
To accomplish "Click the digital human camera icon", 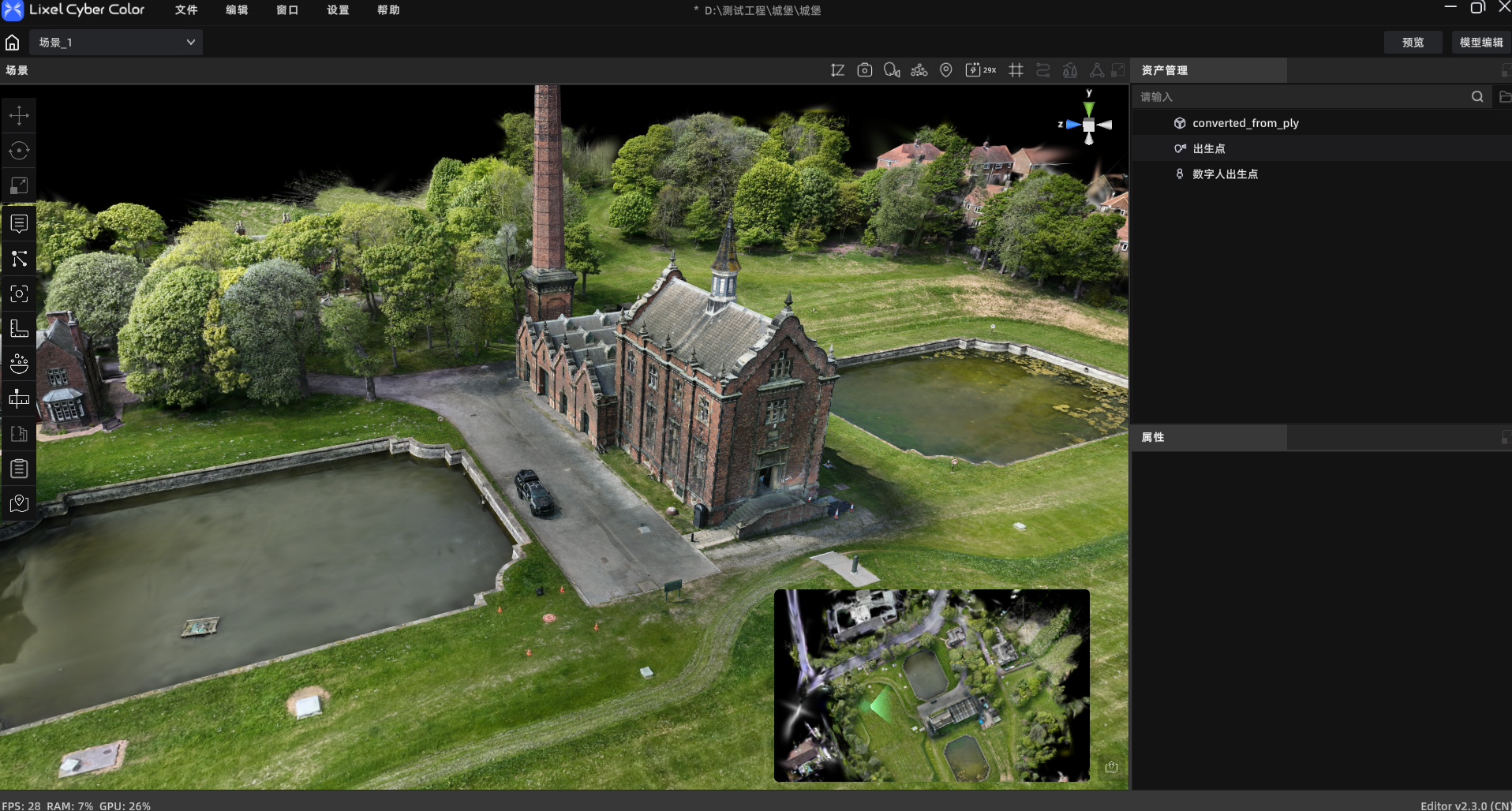I will point(892,70).
